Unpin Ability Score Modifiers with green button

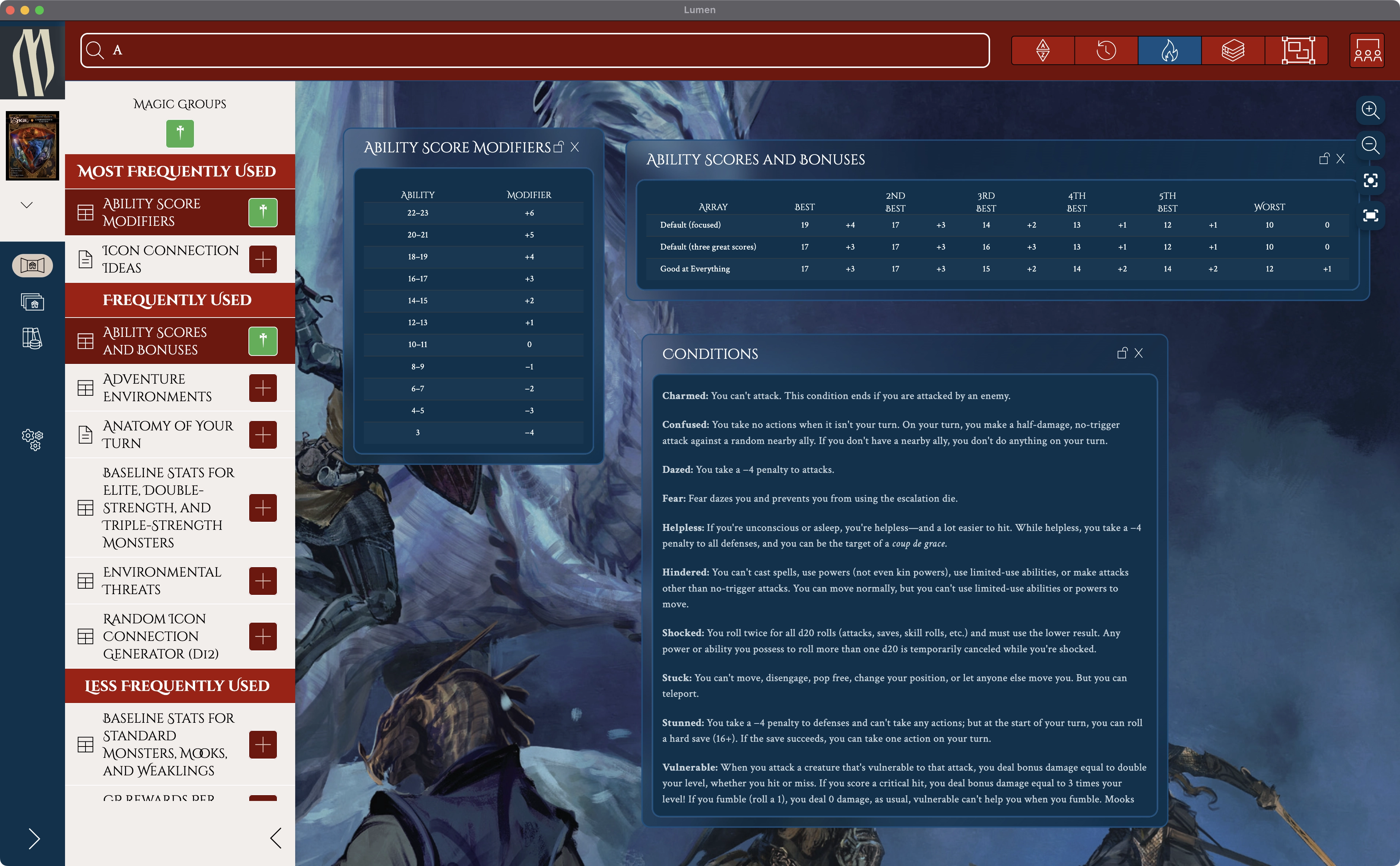click(x=263, y=213)
